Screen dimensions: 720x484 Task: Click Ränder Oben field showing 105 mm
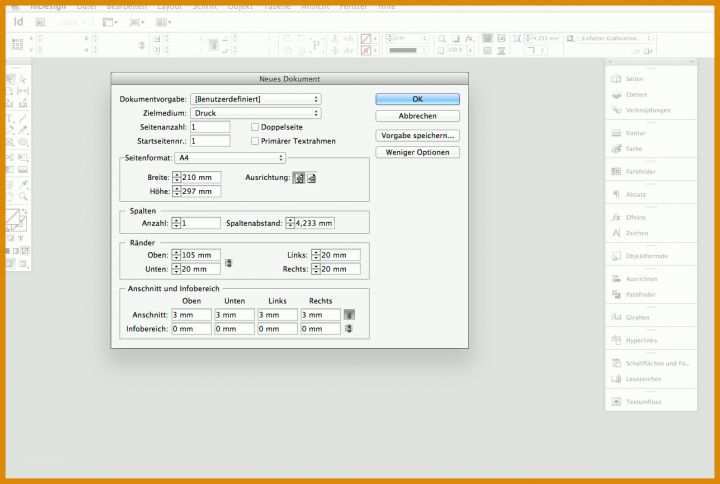point(200,255)
